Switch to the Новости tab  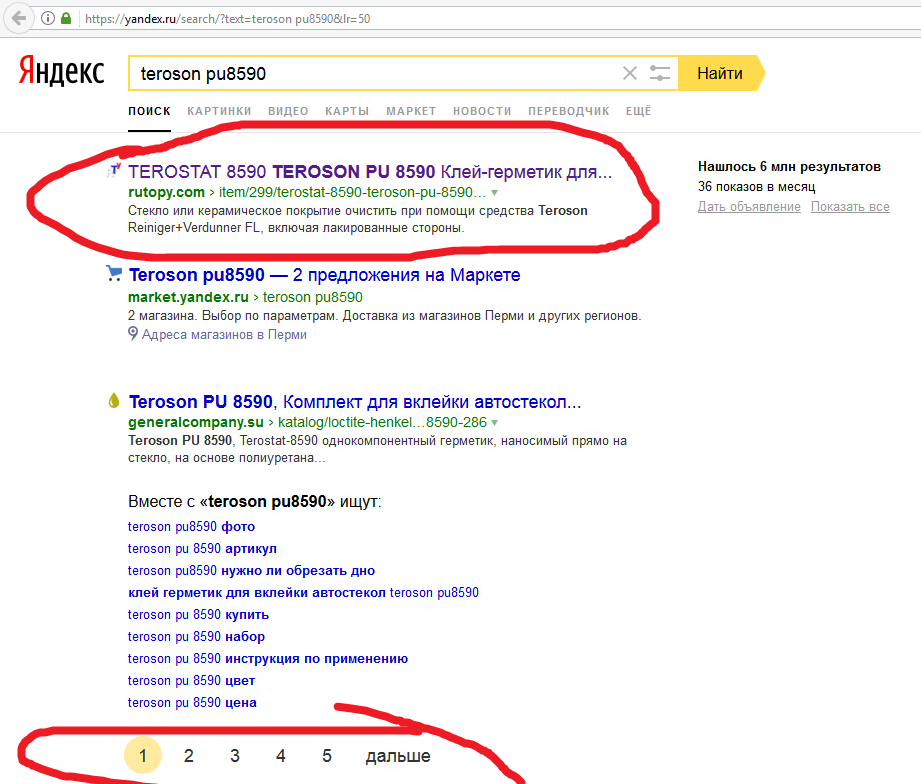point(482,111)
